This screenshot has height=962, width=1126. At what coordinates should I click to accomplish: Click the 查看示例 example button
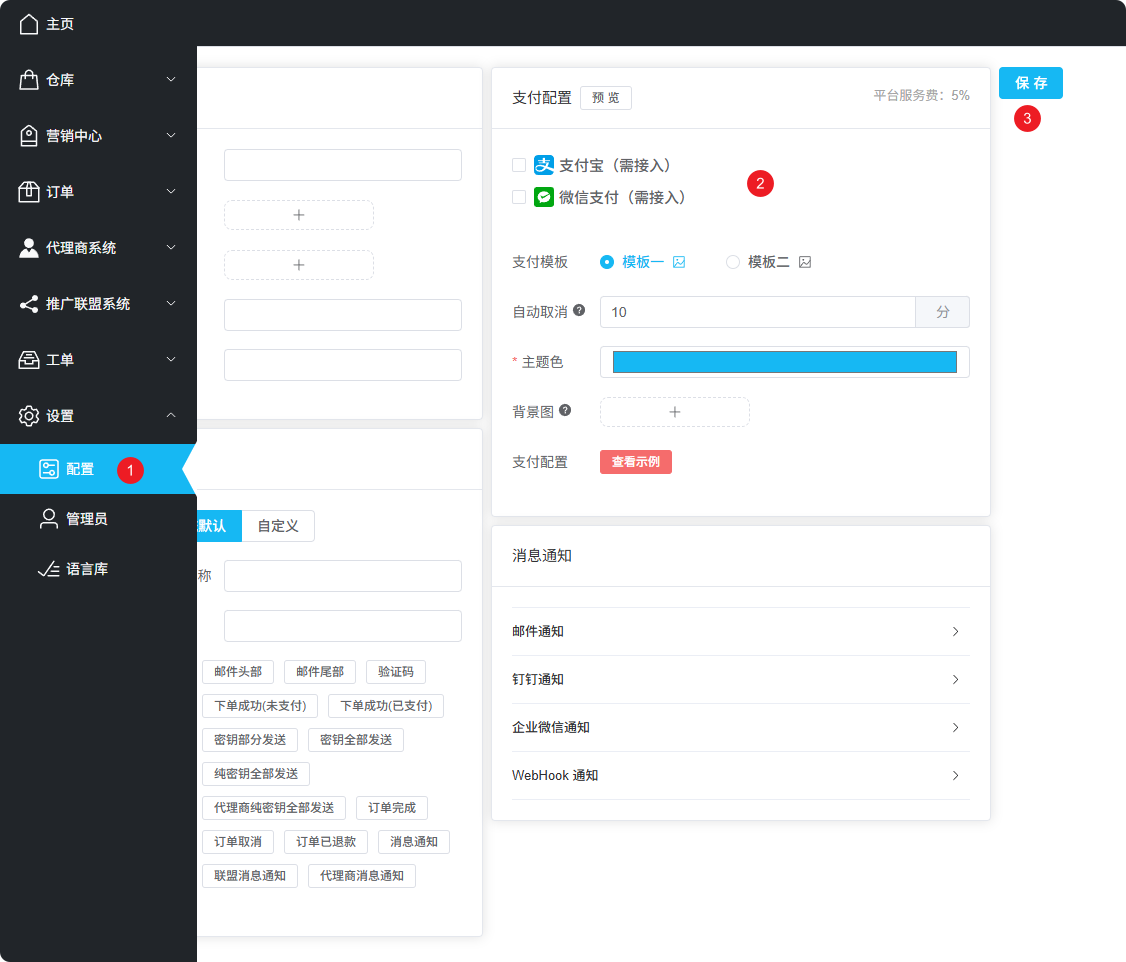(x=635, y=461)
